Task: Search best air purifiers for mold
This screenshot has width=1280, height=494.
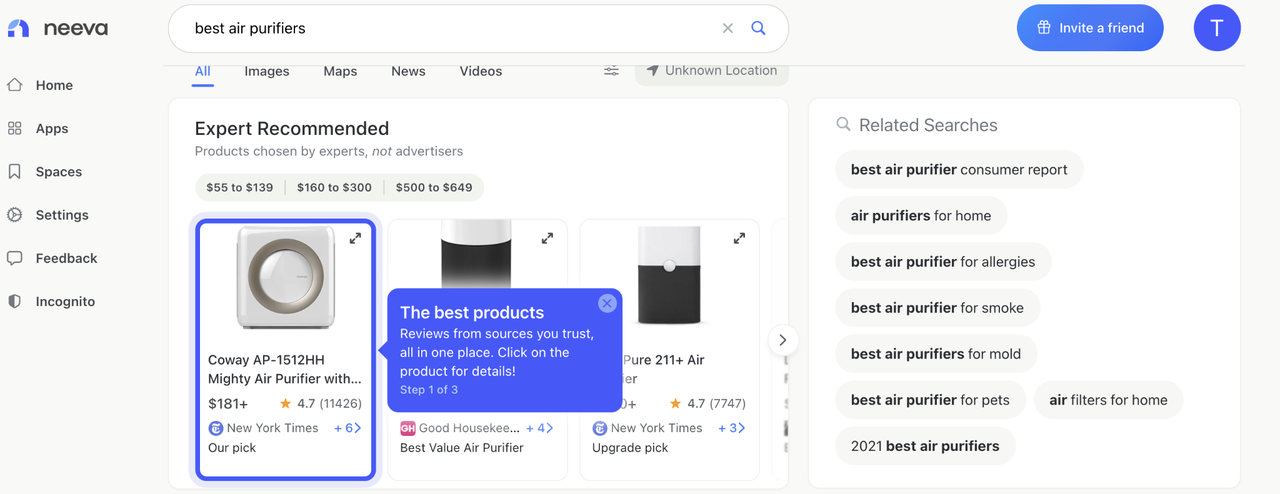Action: (936, 354)
